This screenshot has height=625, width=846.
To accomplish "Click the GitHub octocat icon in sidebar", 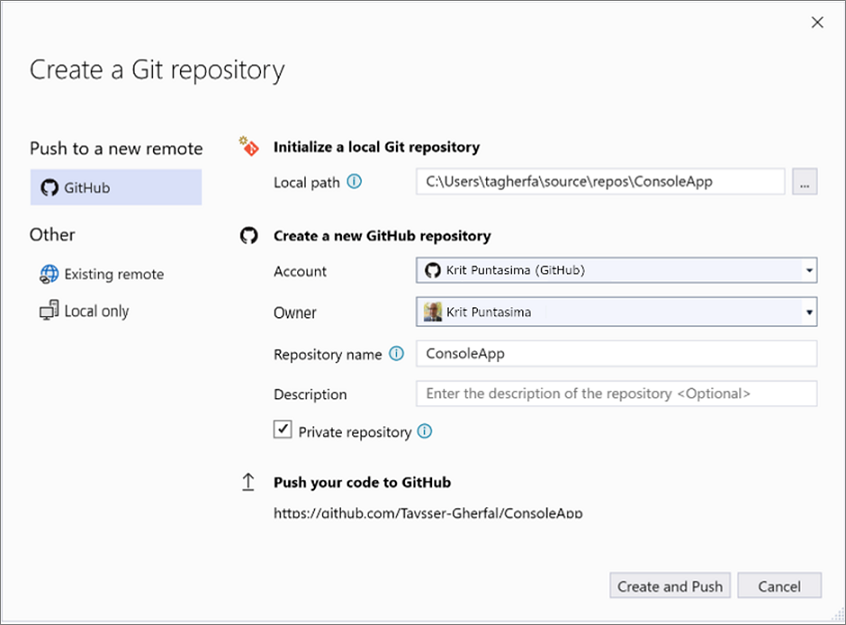I will (50, 187).
